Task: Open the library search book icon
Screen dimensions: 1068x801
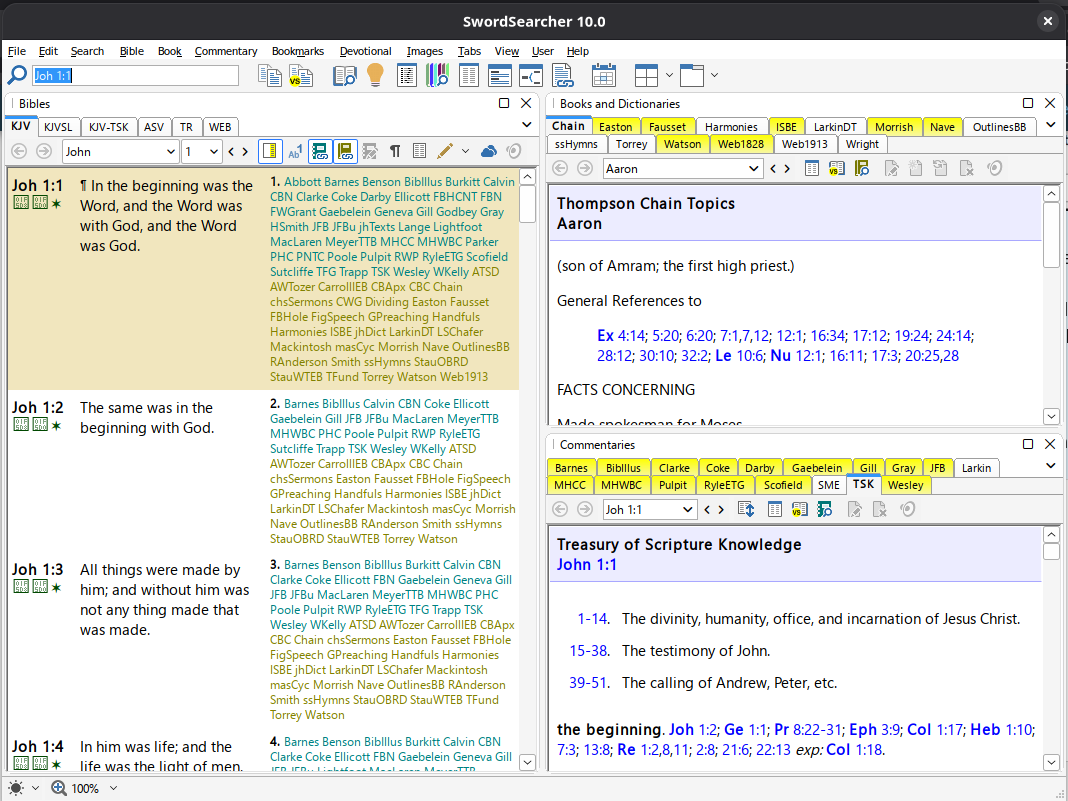Action: (x=345, y=75)
